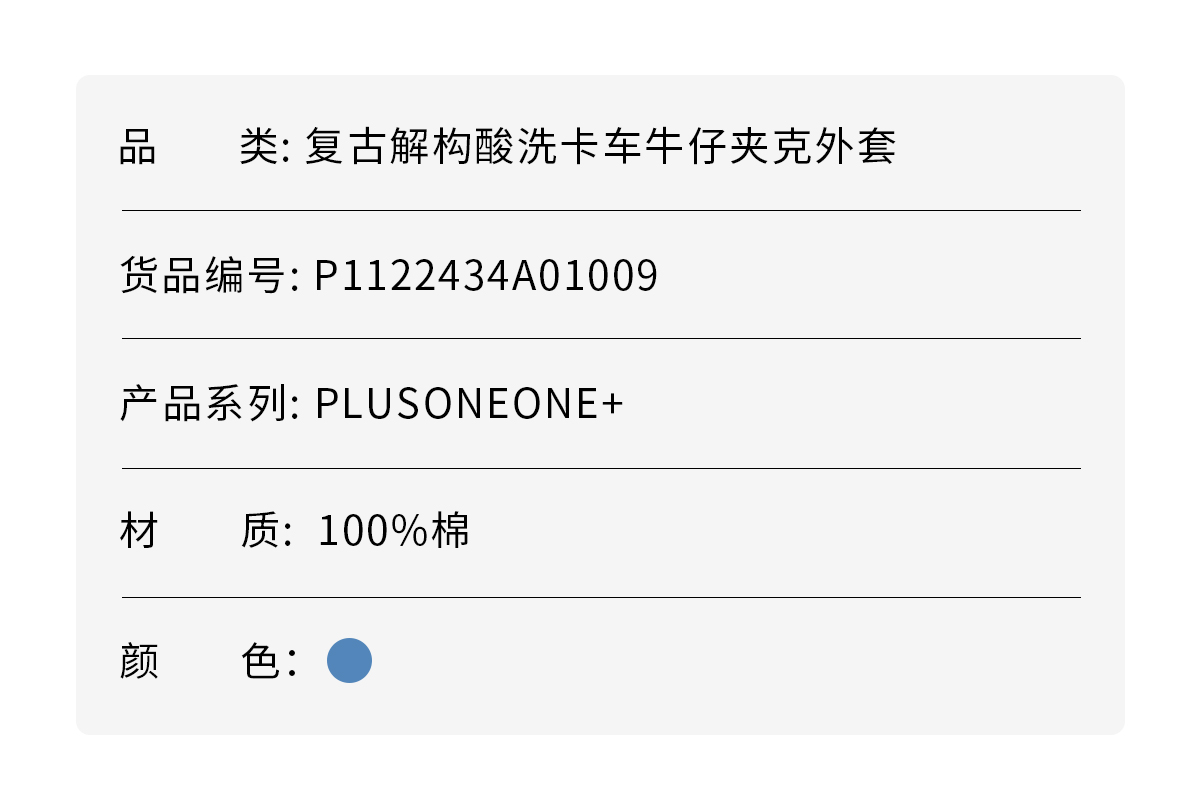
Task: Click divider line below the product name row
Action: [601, 211]
